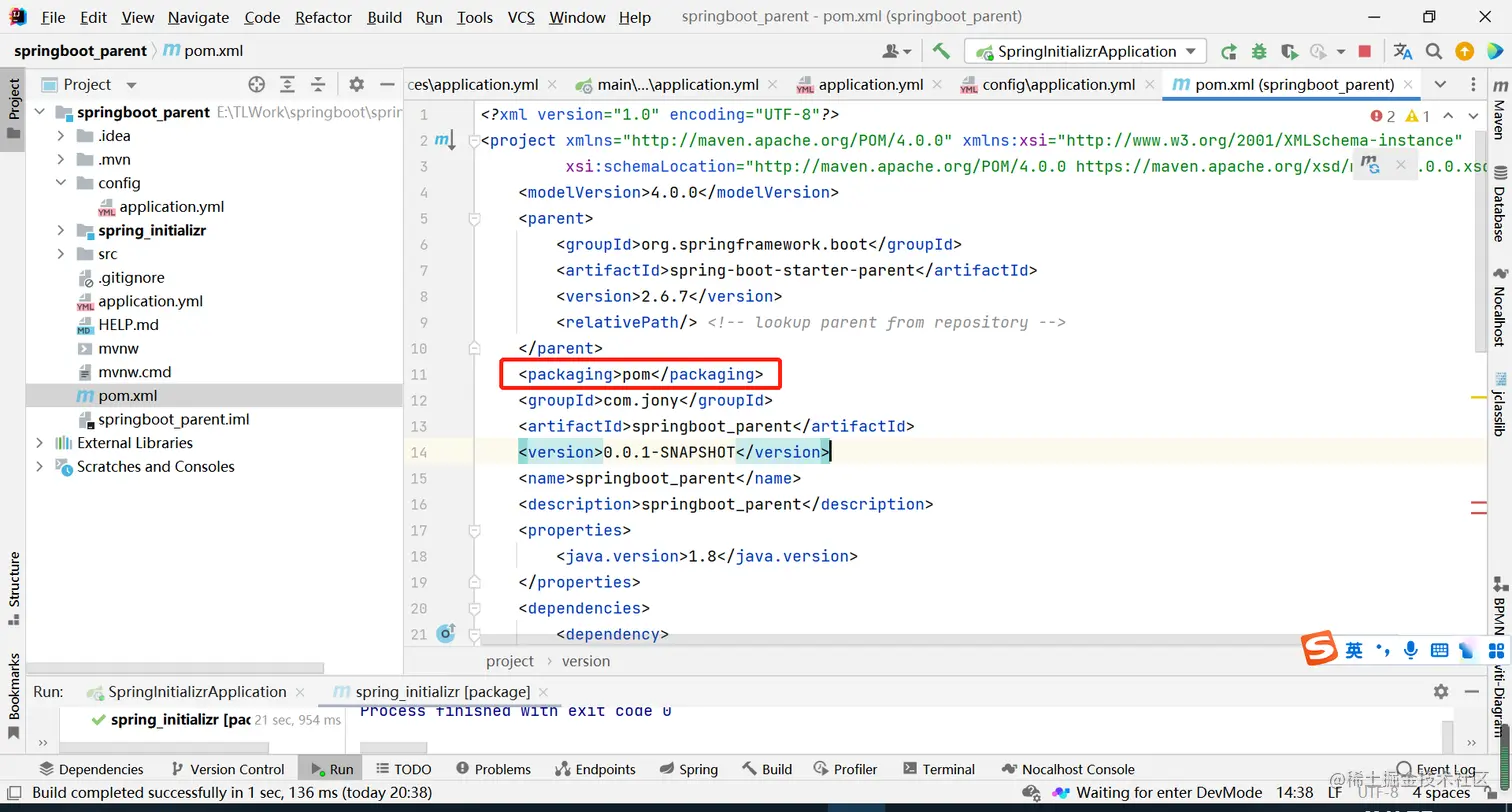Fold the parent tag on line 5
The width and height of the screenshot is (1512, 812).
coord(475,218)
